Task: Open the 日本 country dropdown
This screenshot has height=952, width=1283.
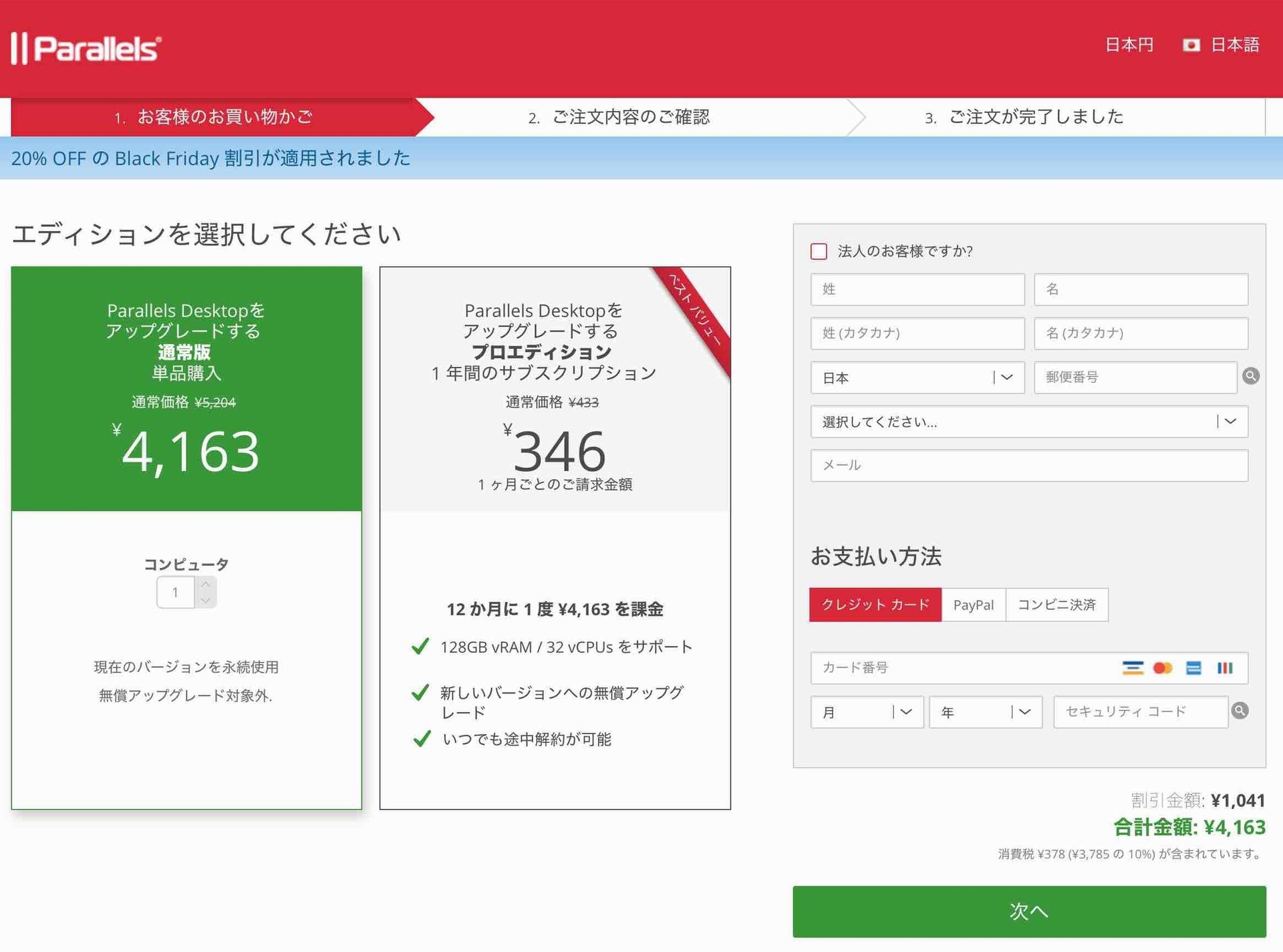Action: [917, 377]
